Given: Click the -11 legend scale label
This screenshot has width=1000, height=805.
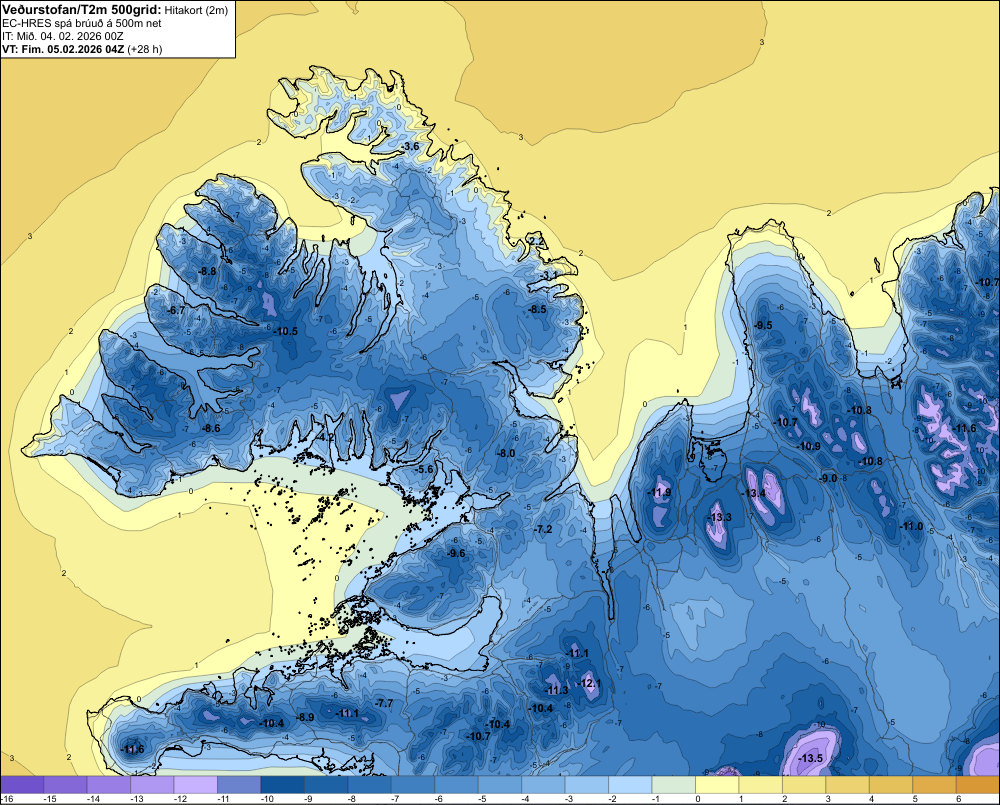Looking at the screenshot, I should pos(223,799).
